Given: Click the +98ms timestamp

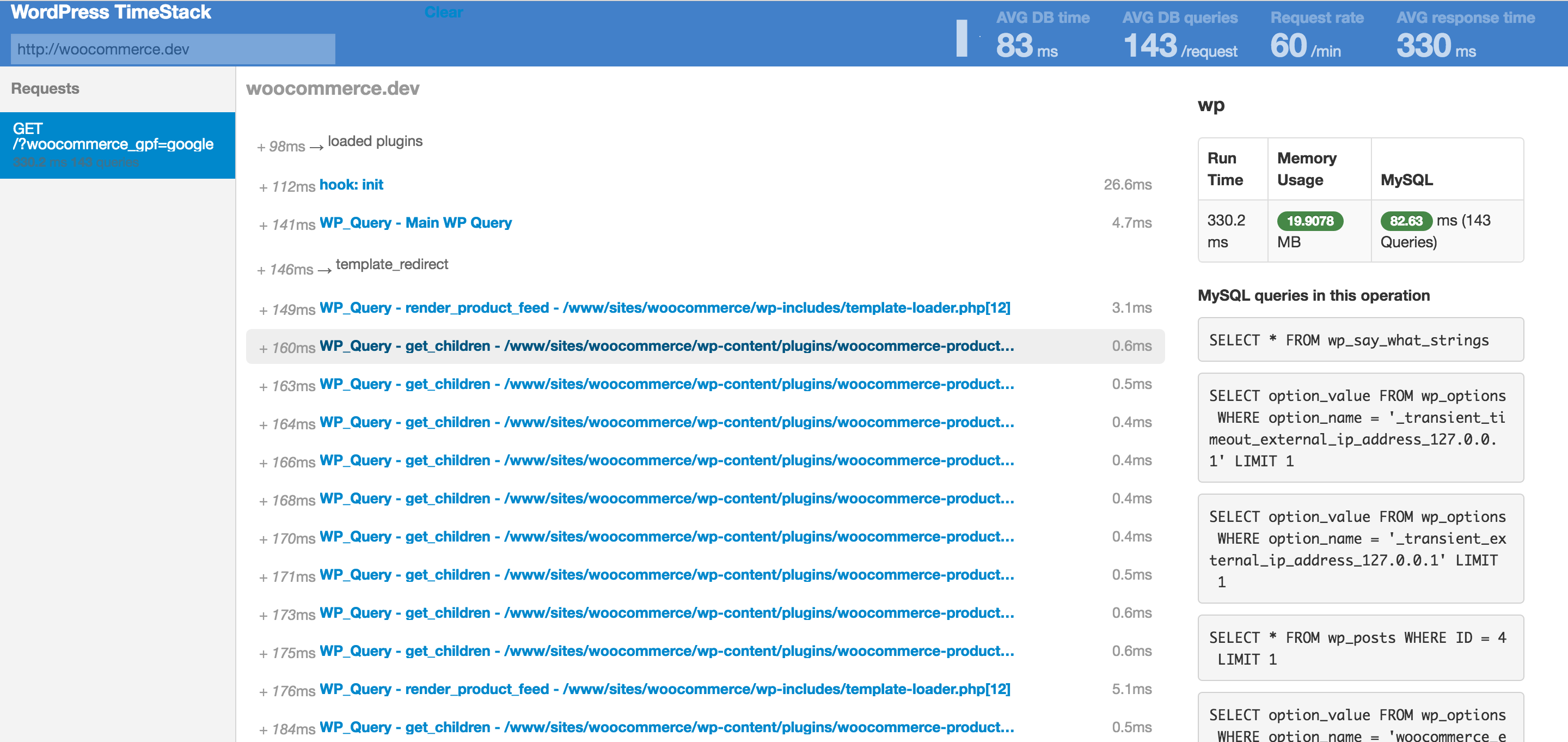Looking at the screenshot, I should [281, 146].
